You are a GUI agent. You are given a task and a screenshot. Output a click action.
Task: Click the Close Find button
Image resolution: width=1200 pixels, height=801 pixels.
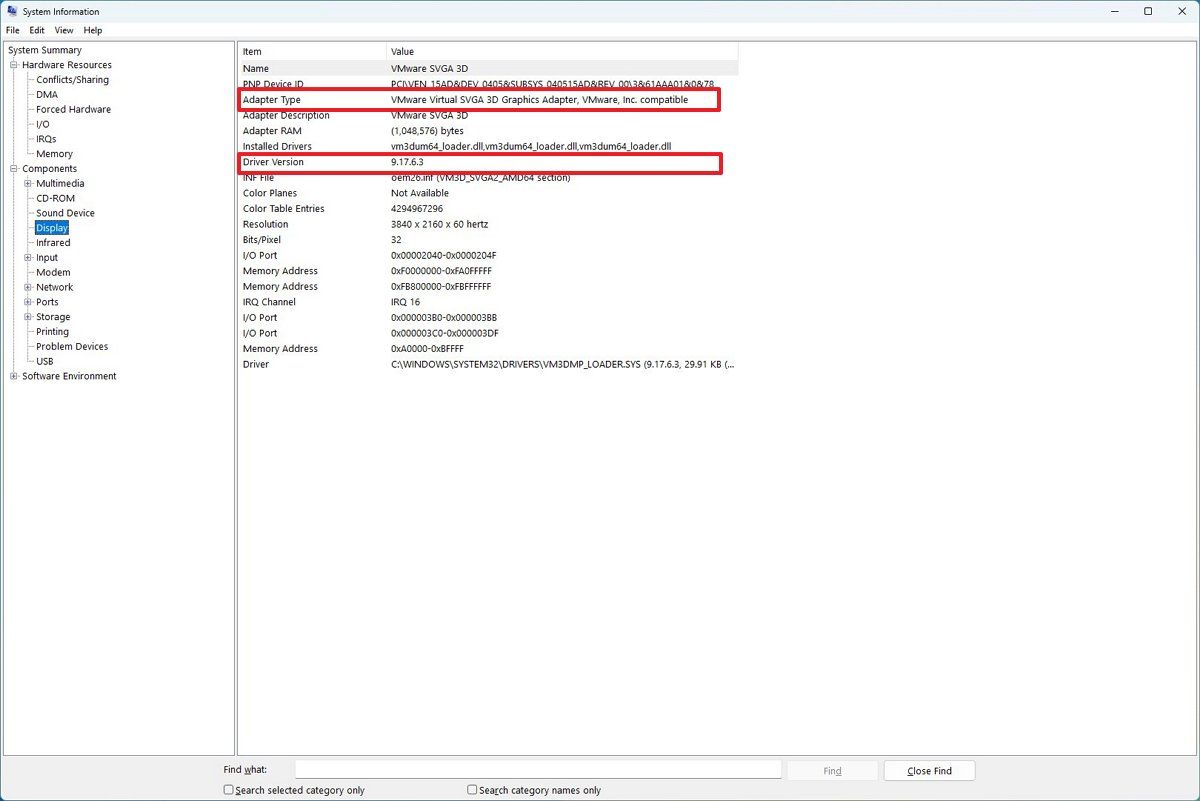pyautogui.click(x=928, y=770)
